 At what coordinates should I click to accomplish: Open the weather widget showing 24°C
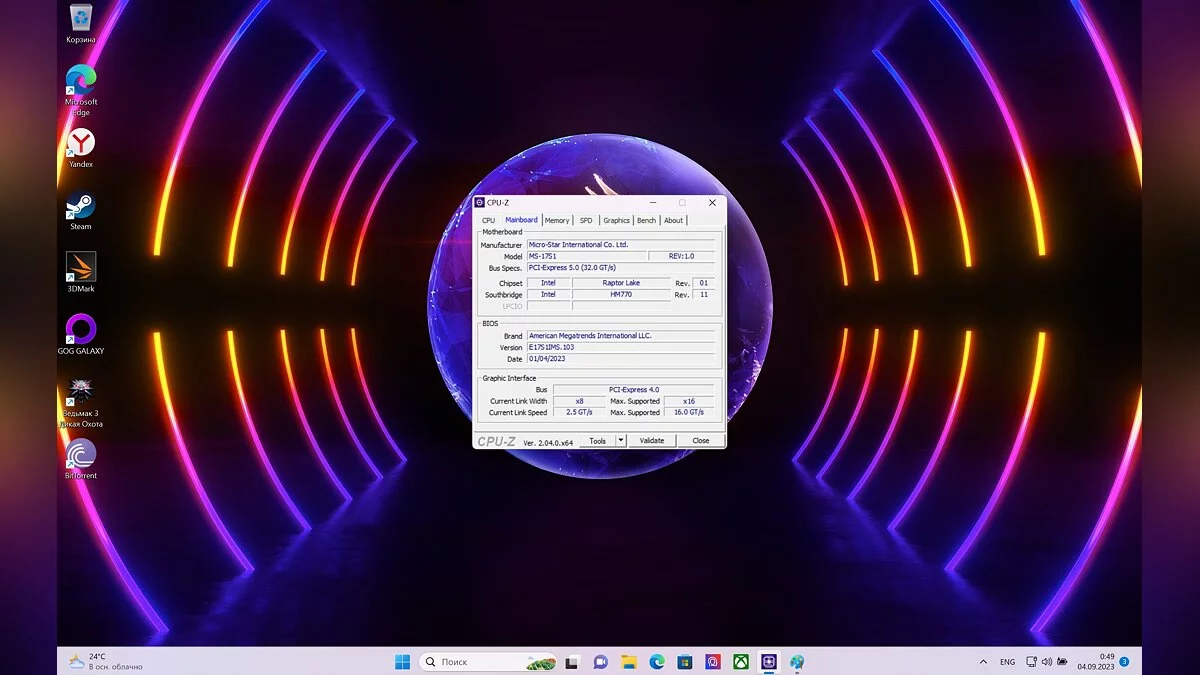coord(105,662)
